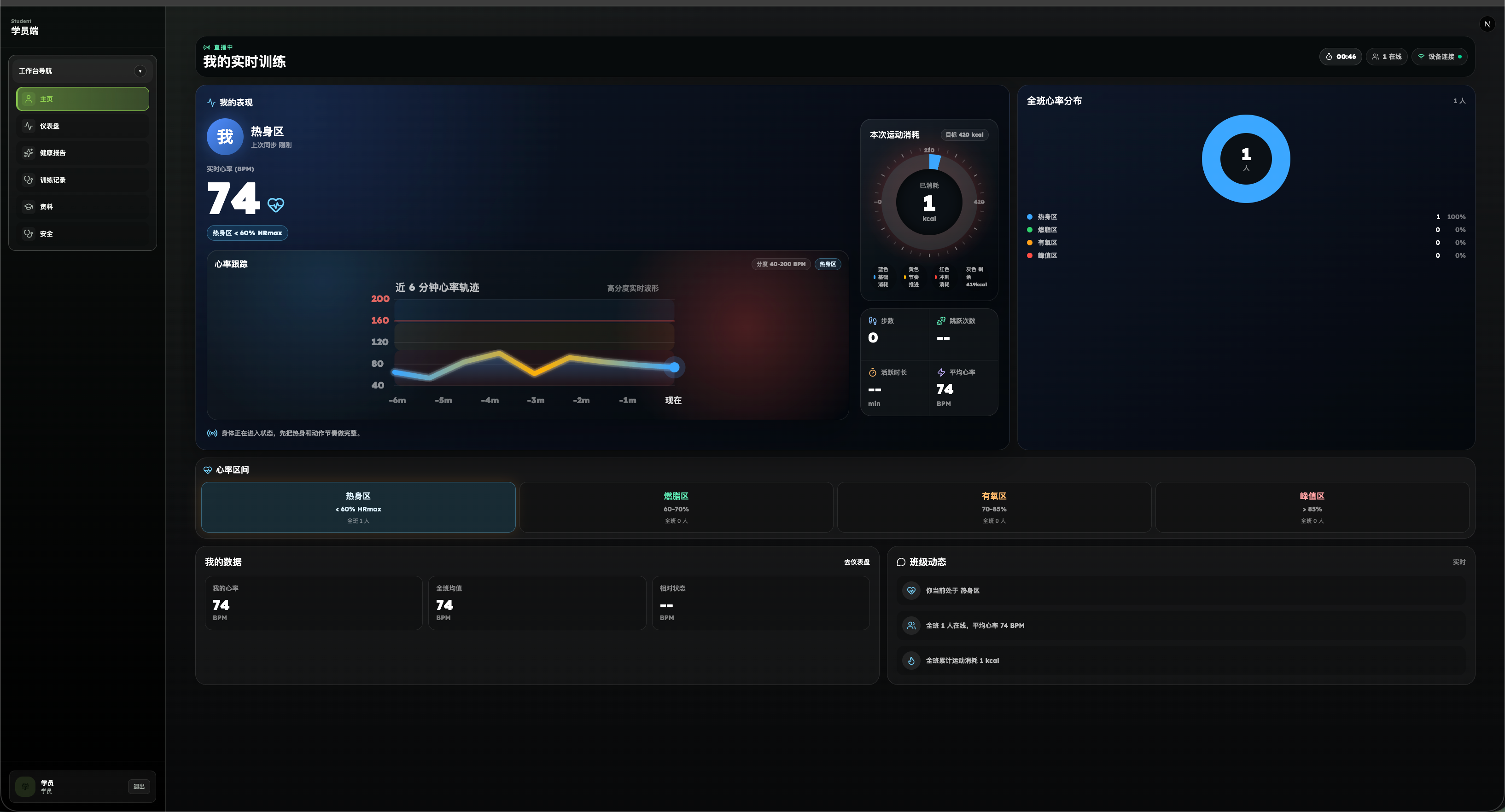
Task: Click the 1 在线 users badge
Action: [1386, 57]
